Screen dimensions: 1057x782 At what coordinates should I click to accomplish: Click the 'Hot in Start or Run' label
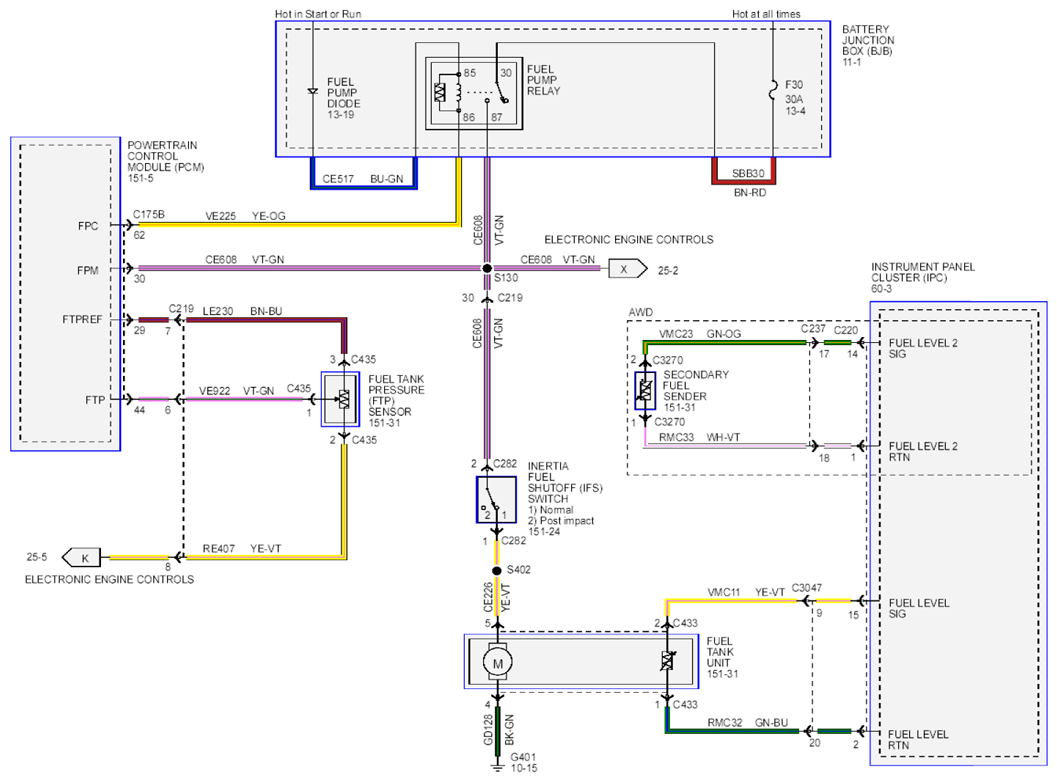tap(318, 14)
